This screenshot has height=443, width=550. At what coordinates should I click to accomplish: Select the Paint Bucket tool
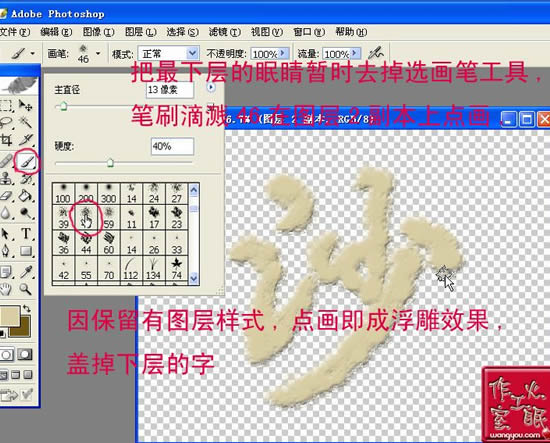(x=25, y=195)
